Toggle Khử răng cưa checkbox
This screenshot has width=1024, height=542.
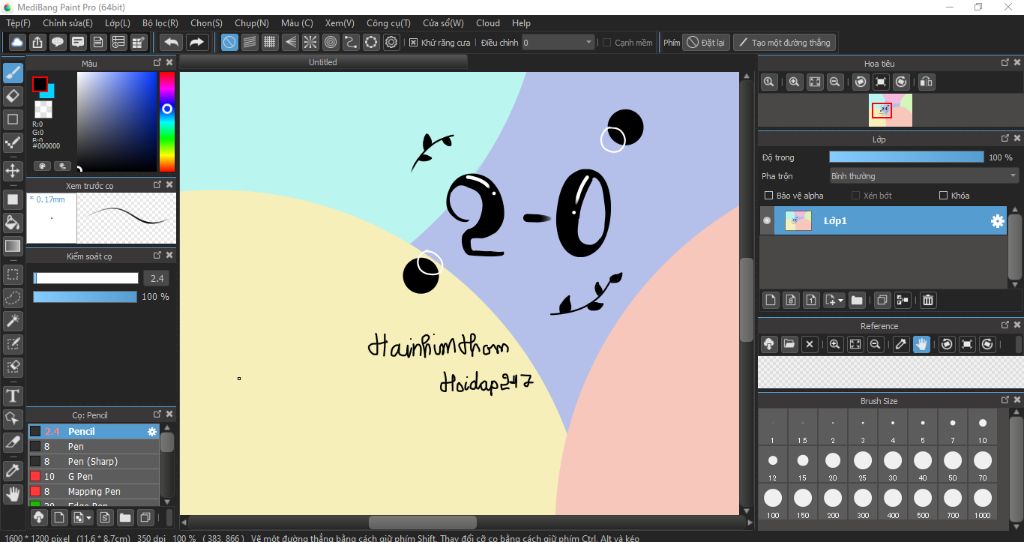point(413,42)
